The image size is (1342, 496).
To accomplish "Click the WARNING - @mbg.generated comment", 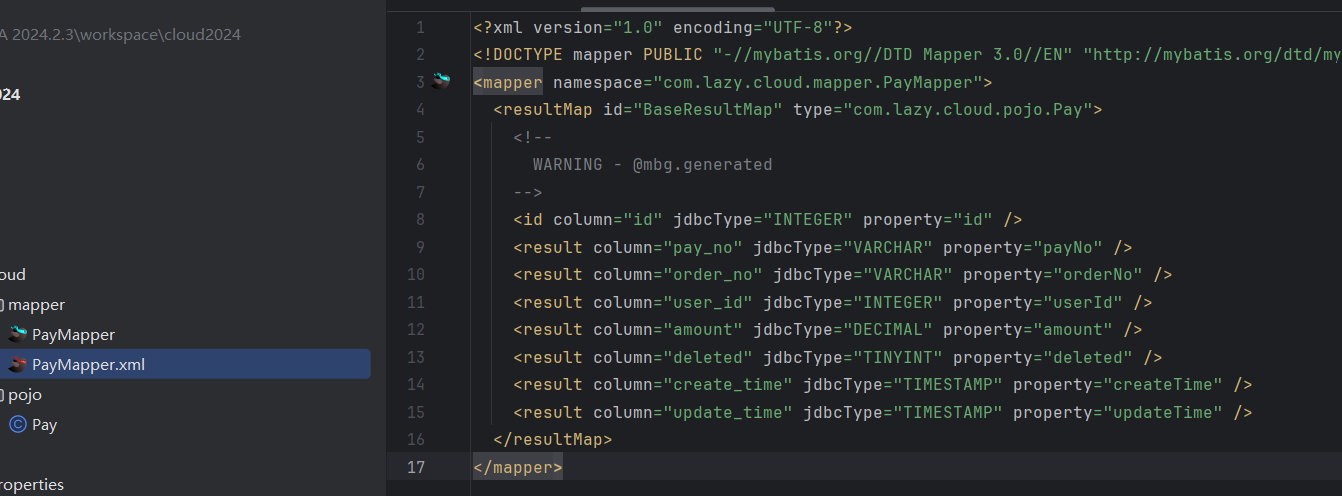I will point(653,165).
